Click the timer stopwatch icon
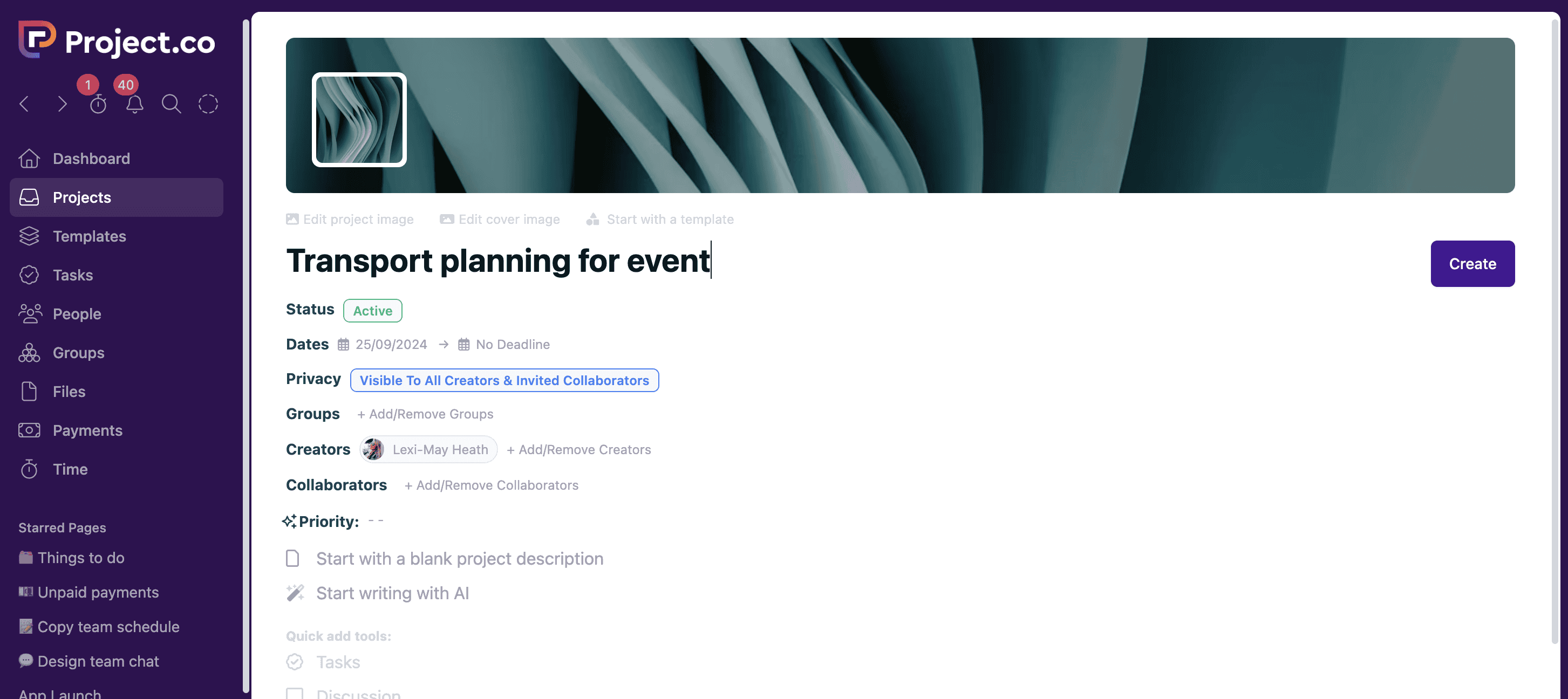Image resolution: width=1568 pixels, height=699 pixels. point(98,105)
